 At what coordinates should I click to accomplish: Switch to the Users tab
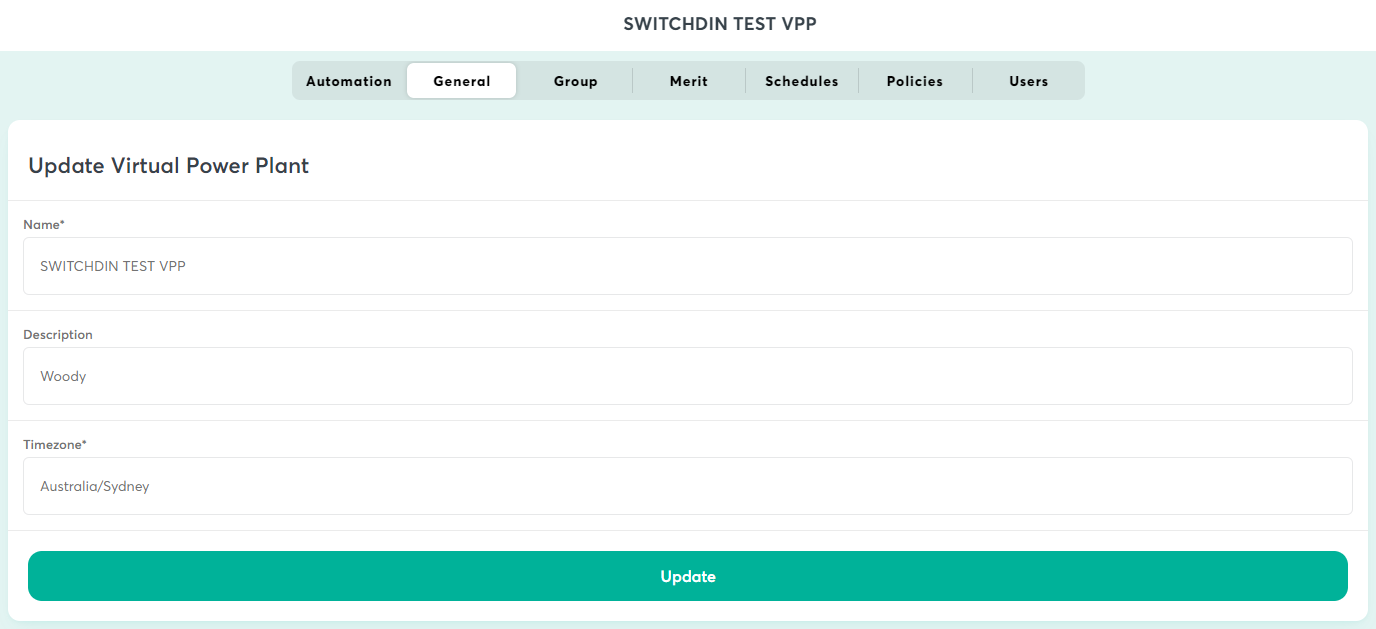[x=1029, y=81]
